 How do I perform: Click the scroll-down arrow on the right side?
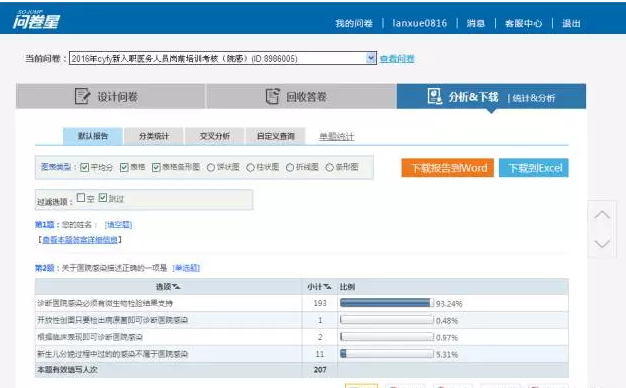click(x=602, y=244)
